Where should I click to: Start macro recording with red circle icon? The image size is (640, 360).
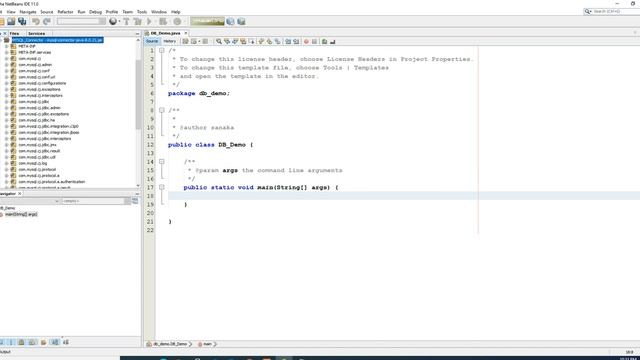pyautogui.click(x=306, y=41)
